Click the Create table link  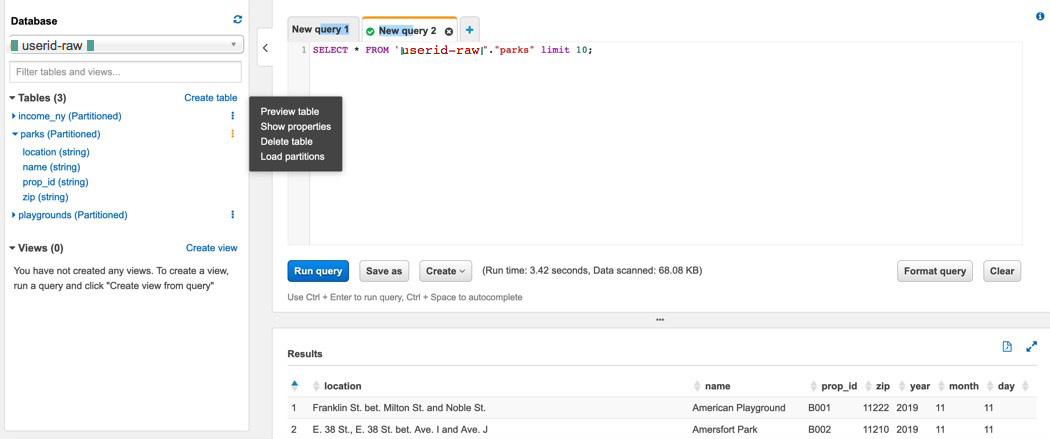point(210,98)
